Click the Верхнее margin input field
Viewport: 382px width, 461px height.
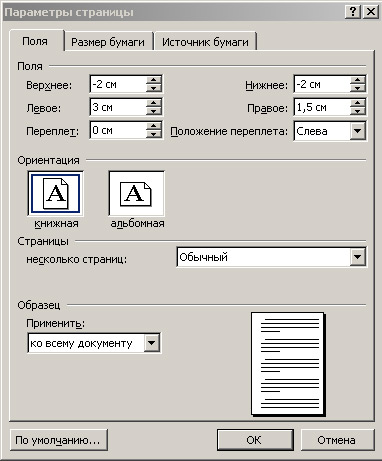point(118,84)
